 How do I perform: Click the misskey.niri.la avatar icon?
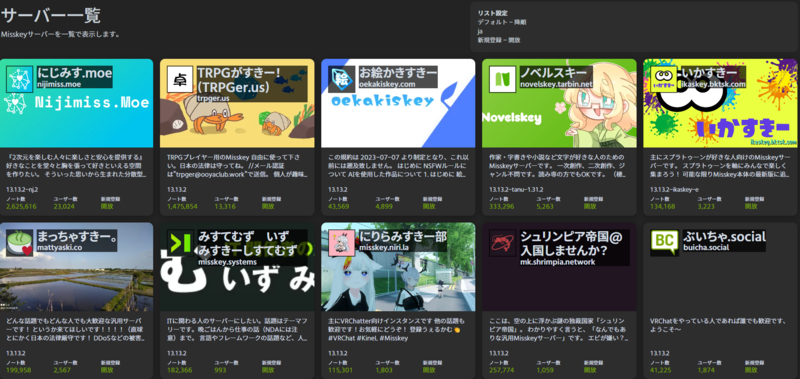pos(341,243)
